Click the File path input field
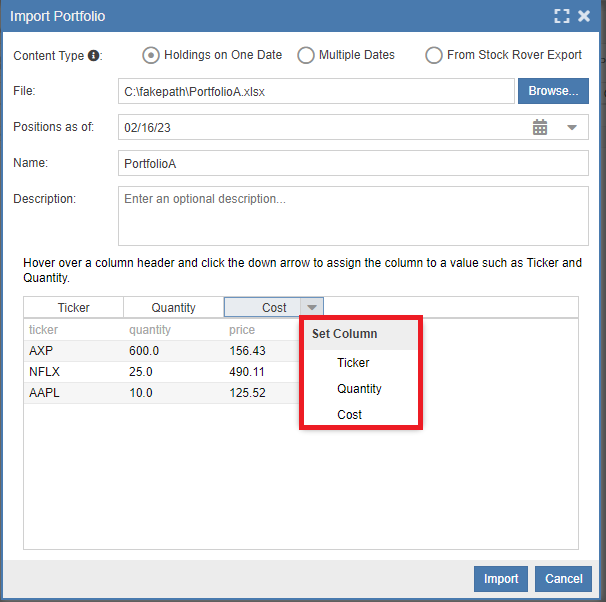The width and height of the screenshot is (606, 602). pos(315,91)
